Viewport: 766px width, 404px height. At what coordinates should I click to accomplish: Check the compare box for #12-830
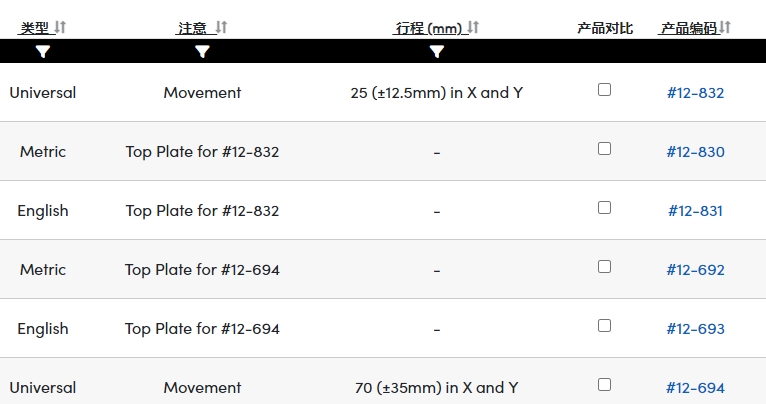point(604,149)
